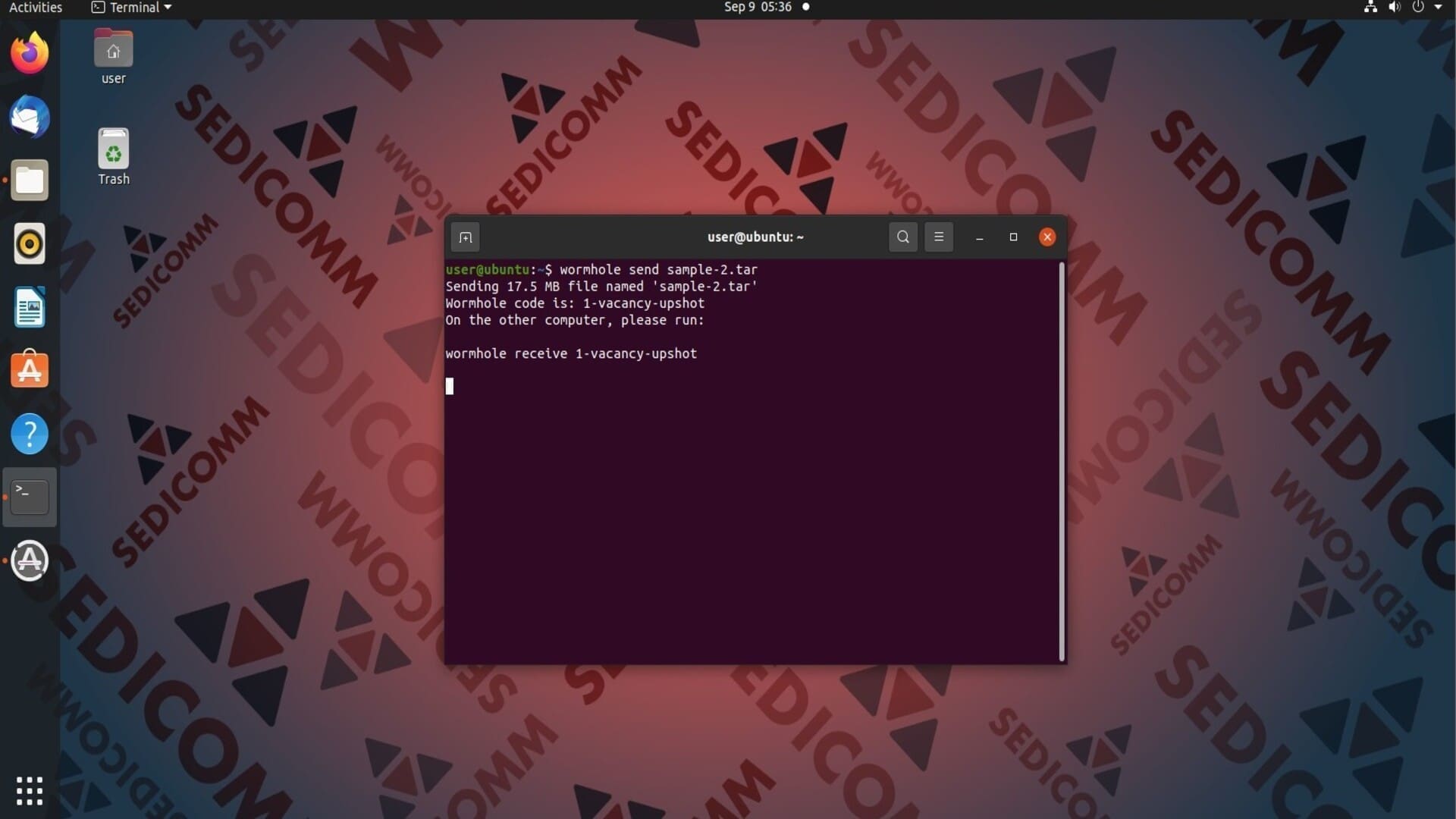
Task: Click the terminal vertical scrollbar
Action: click(1062, 462)
